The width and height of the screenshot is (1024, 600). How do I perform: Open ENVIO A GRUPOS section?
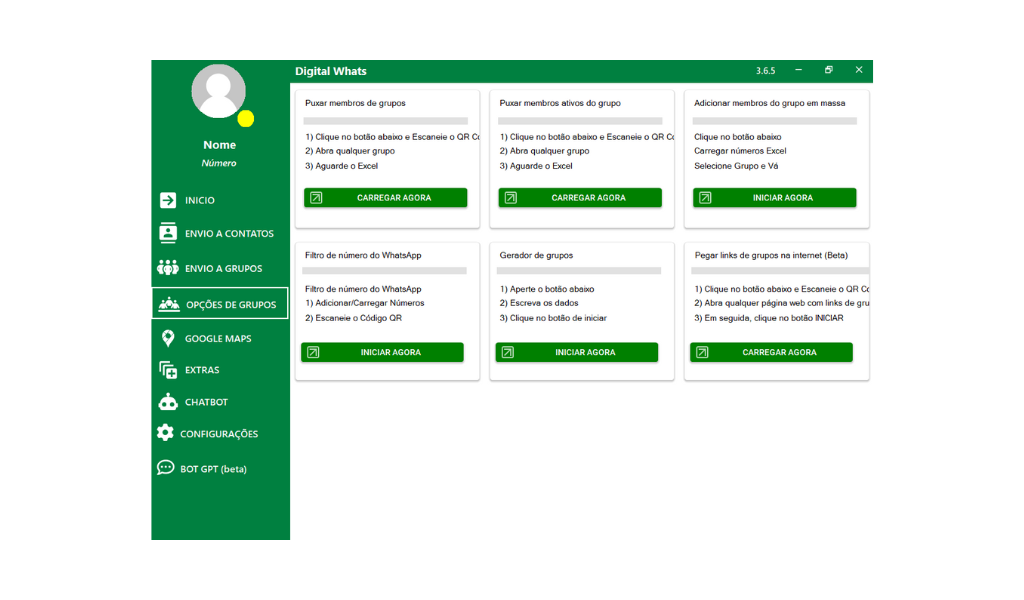point(221,268)
